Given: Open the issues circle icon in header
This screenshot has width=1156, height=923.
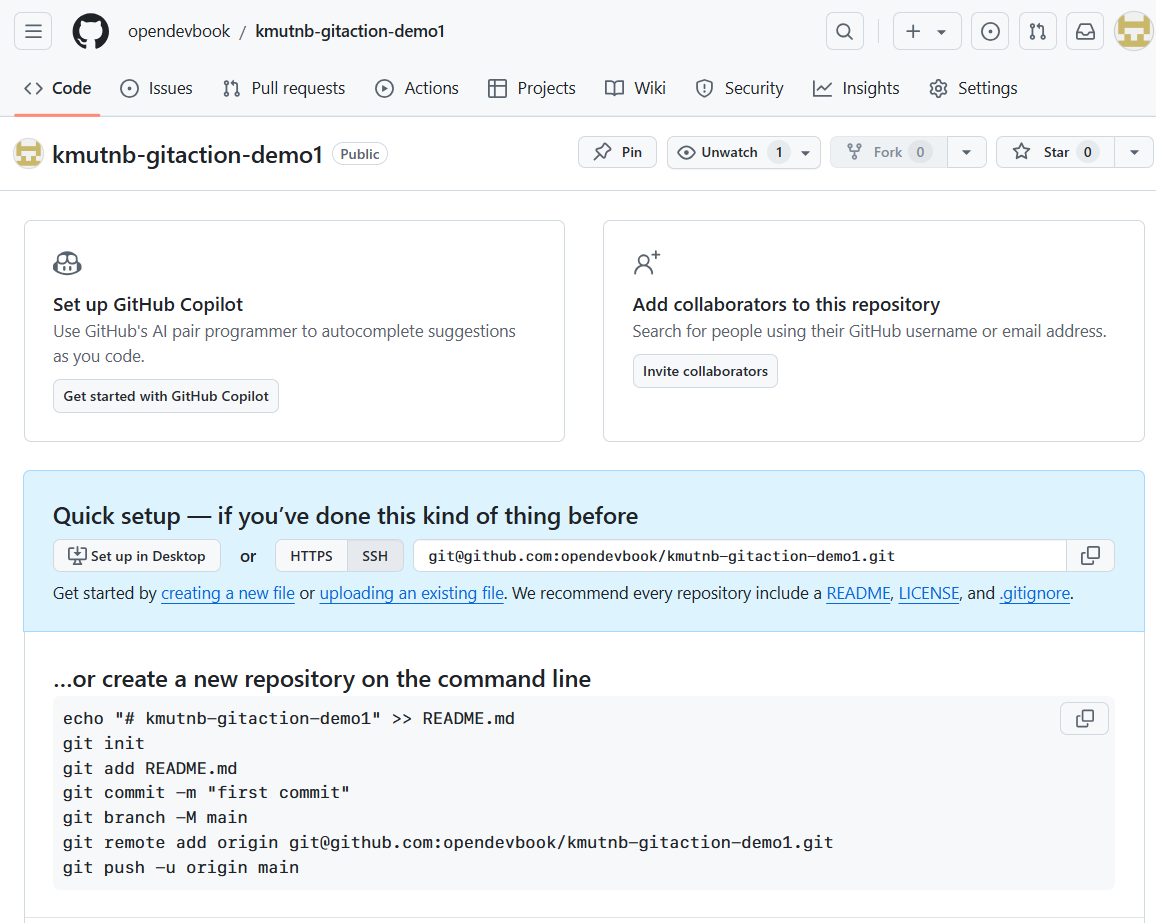Looking at the screenshot, I should [x=990, y=32].
